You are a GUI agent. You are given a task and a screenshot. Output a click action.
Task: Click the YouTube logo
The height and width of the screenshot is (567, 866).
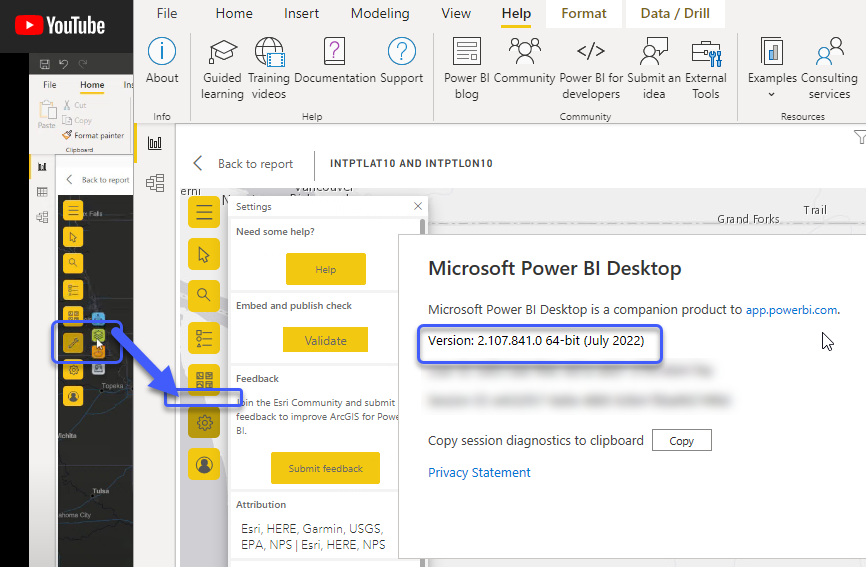[60, 25]
